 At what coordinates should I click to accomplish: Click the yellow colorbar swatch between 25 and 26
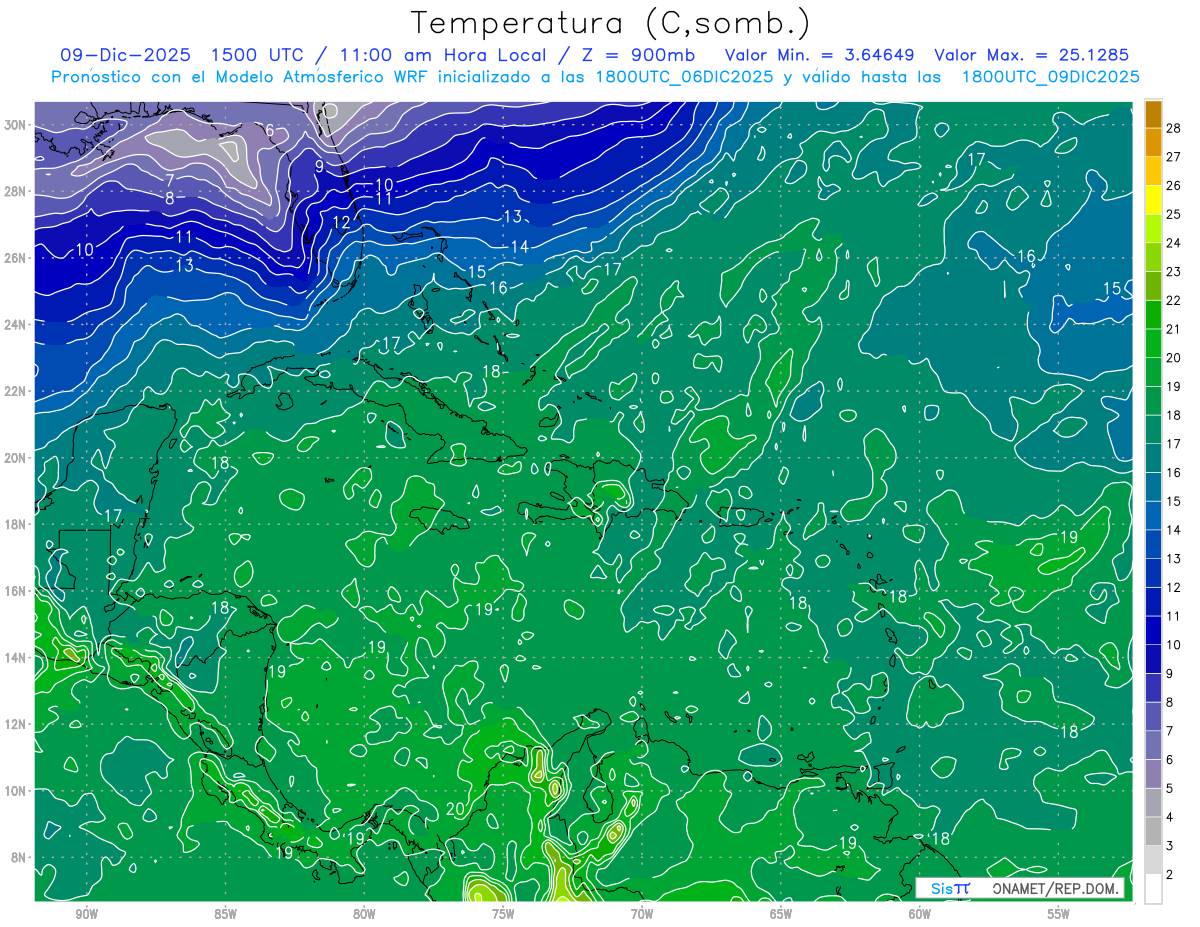point(1153,200)
